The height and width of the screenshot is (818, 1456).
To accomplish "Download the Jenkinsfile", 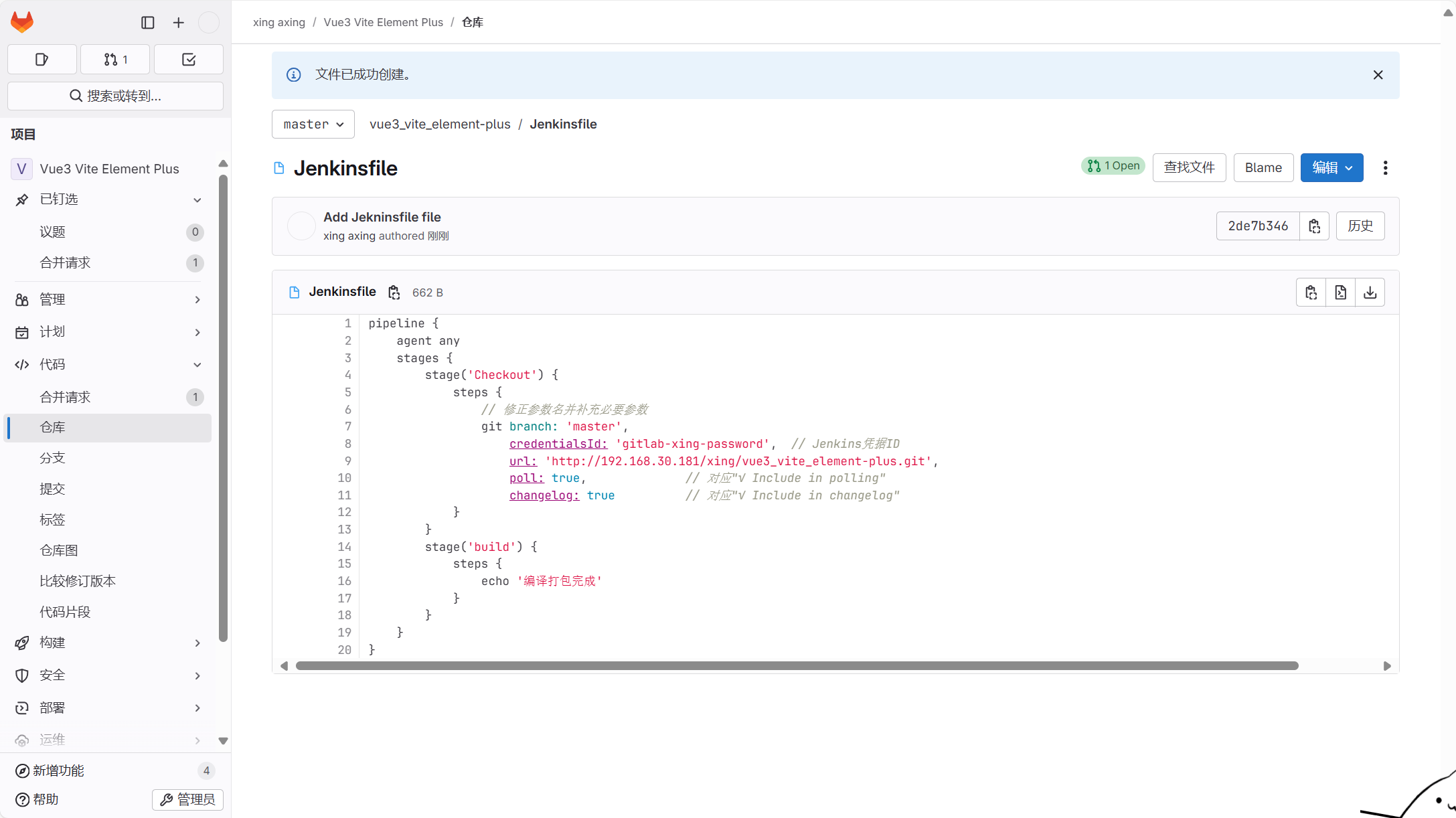I will (x=1370, y=293).
